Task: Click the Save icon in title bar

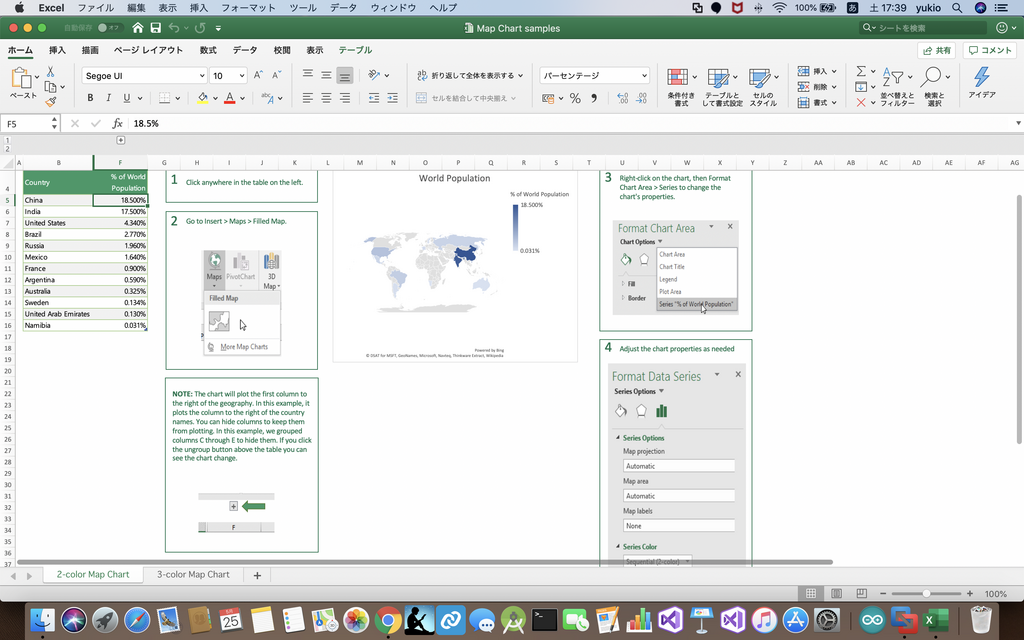Action: (155, 28)
